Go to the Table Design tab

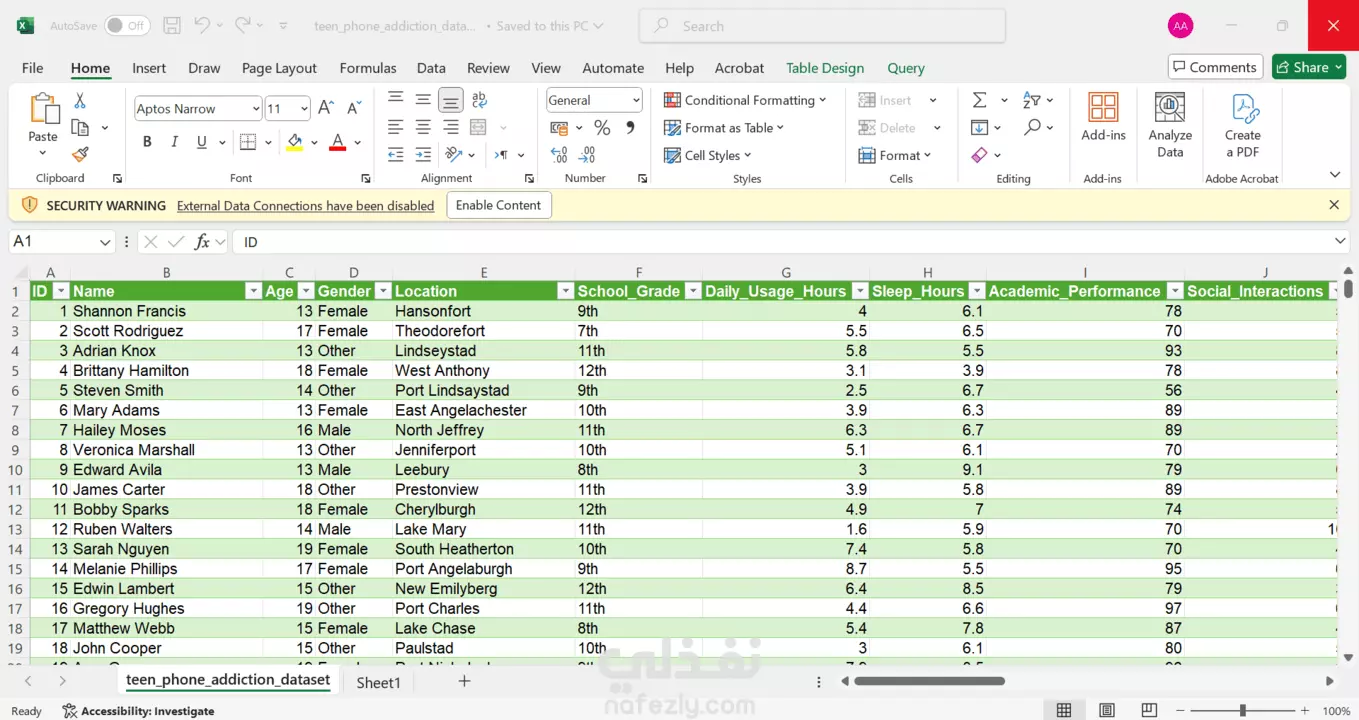[825, 68]
